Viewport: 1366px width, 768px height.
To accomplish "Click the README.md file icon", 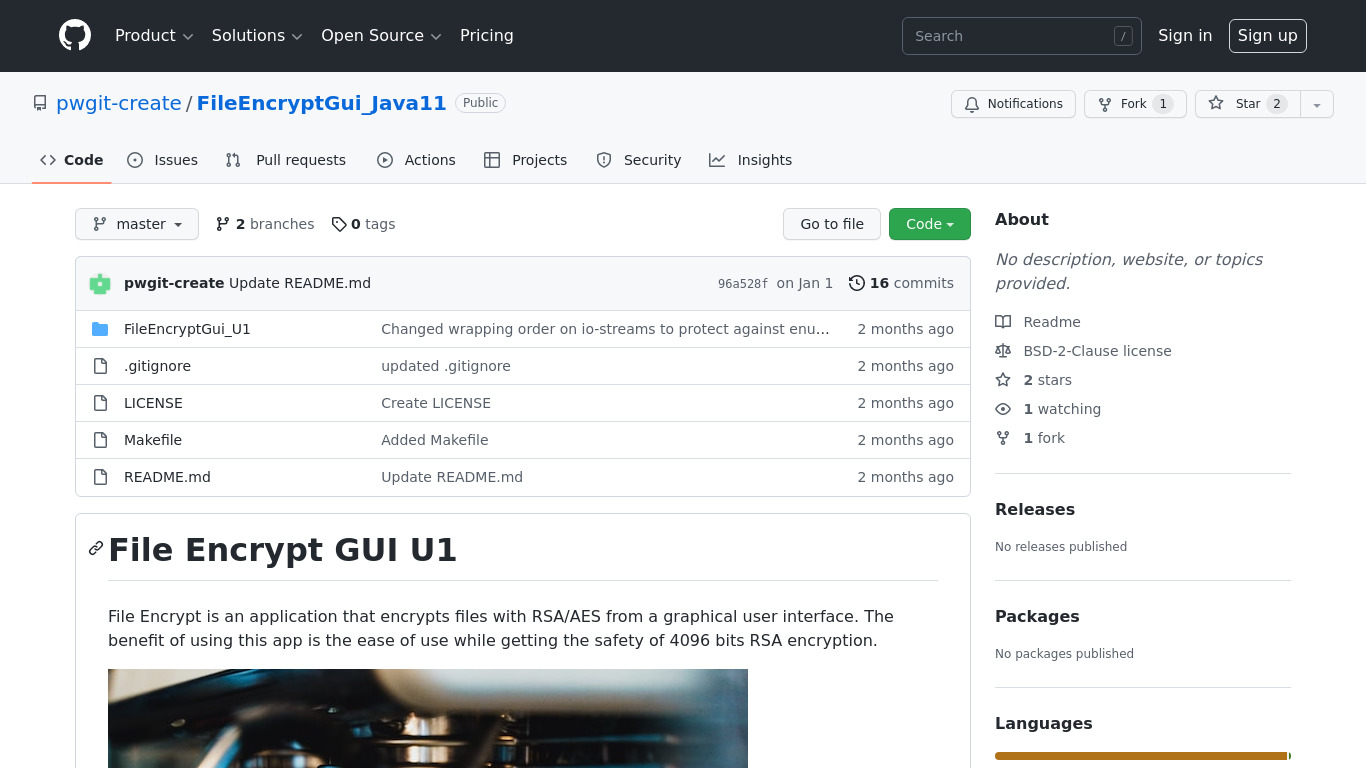I will 100,477.
